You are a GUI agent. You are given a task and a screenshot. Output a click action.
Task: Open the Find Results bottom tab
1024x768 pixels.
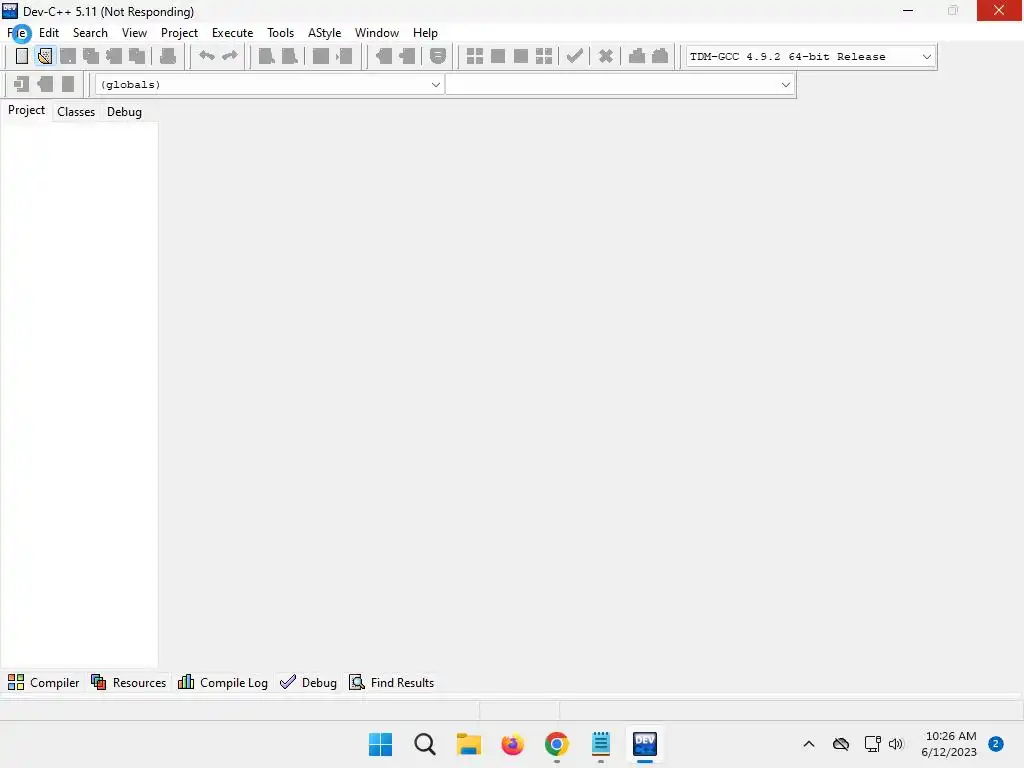(392, 682)
